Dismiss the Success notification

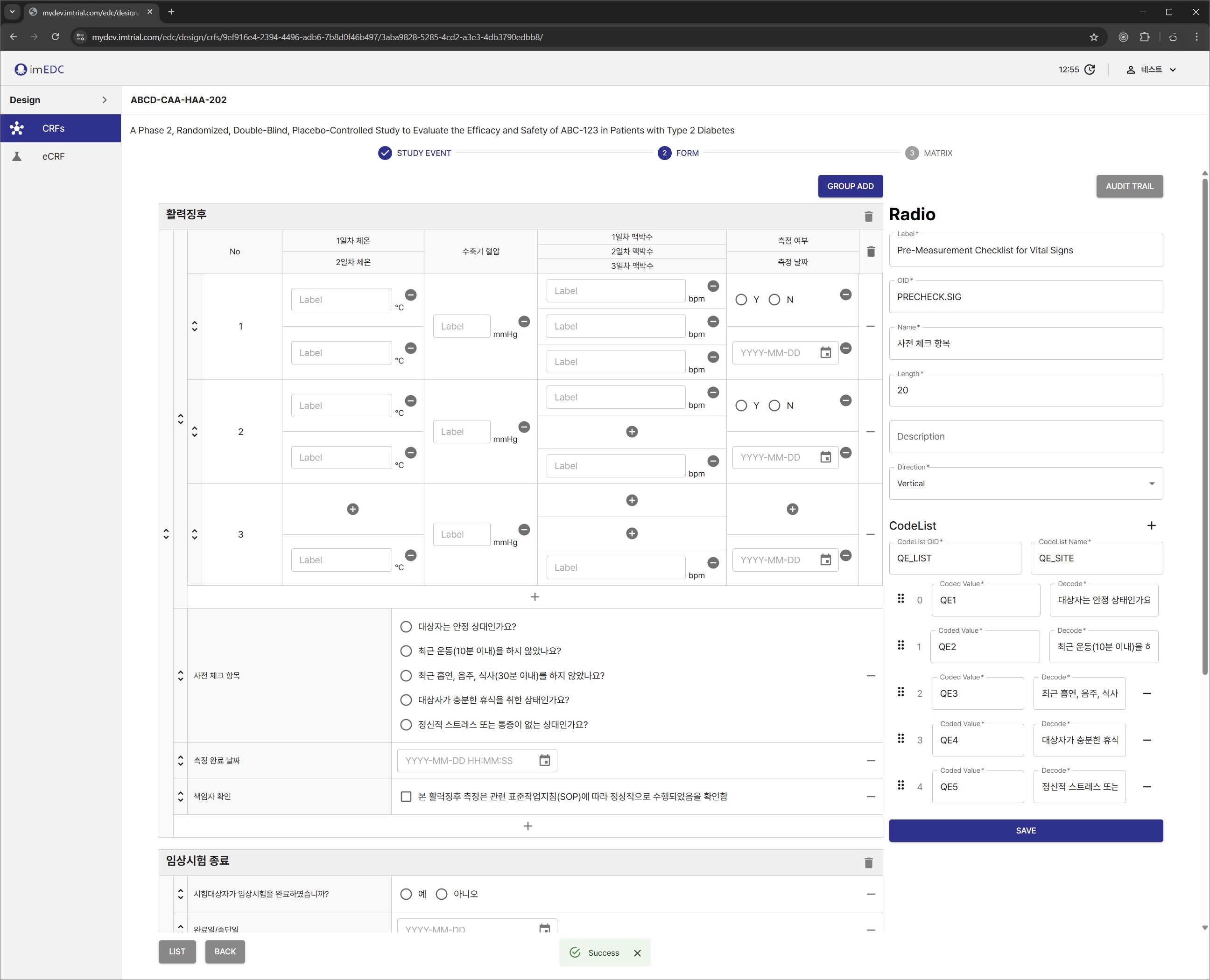coord(638,953)
